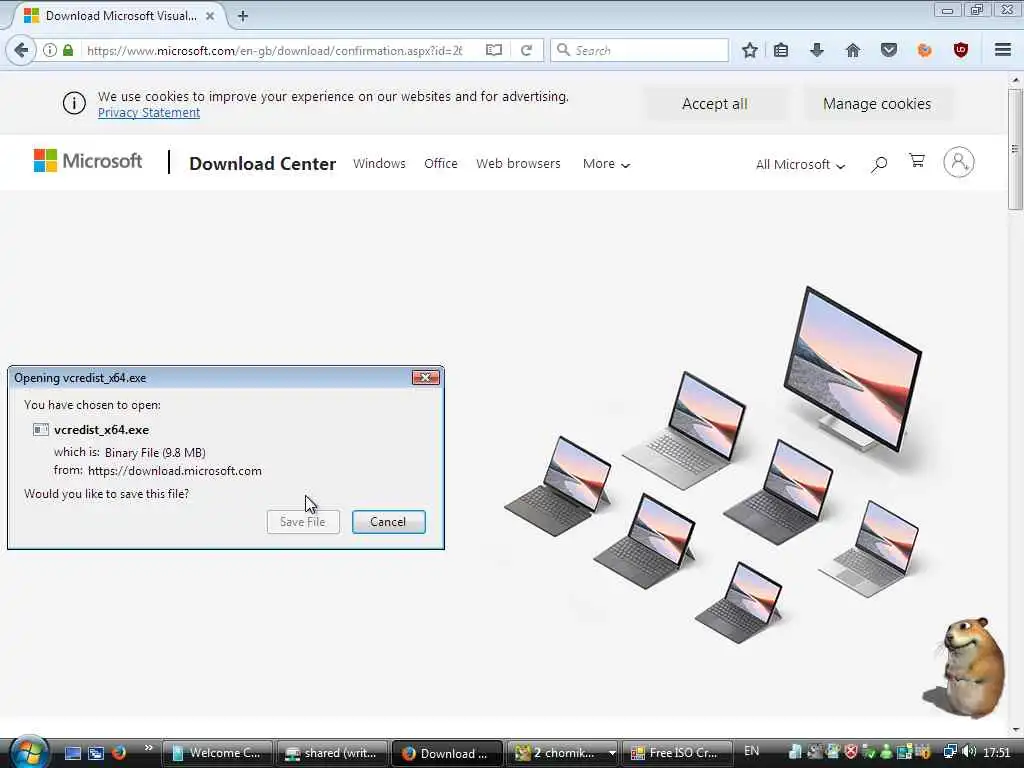
Task: Open the Privacy Statement link
Action: tap(149, 112)
